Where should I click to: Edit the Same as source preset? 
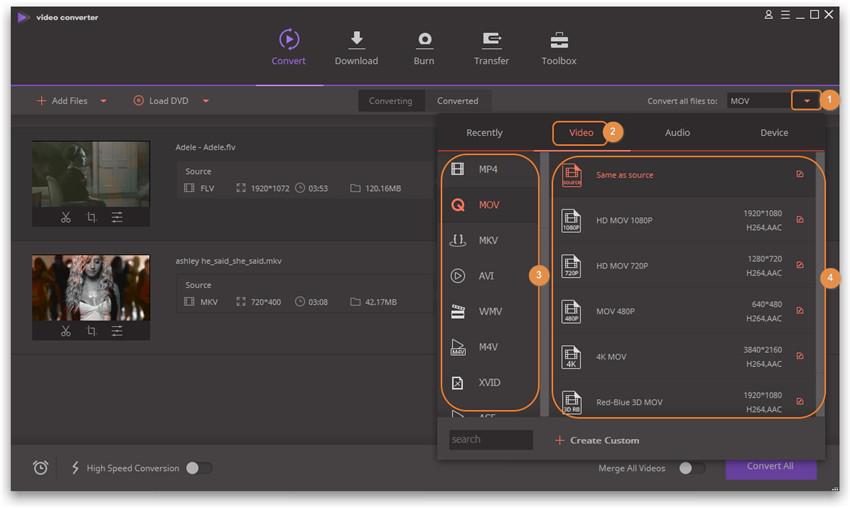tap(800, 174)
